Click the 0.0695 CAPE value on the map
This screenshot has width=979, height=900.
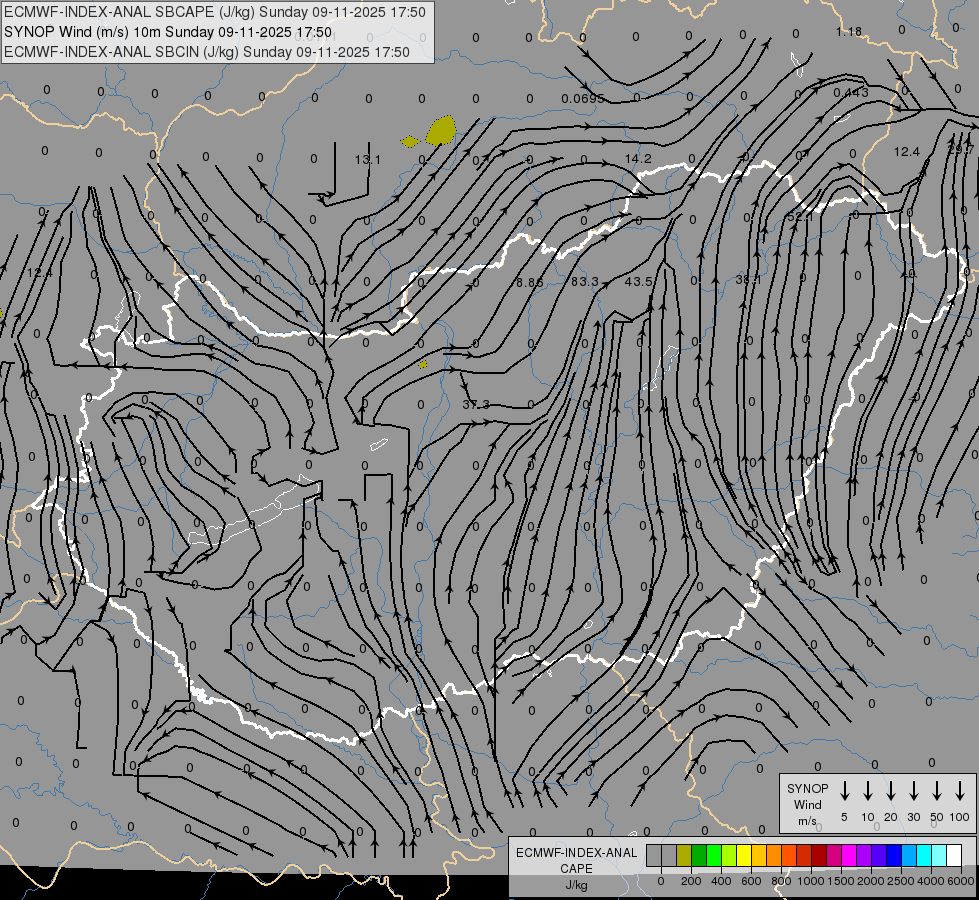click(x=583, y=98)
